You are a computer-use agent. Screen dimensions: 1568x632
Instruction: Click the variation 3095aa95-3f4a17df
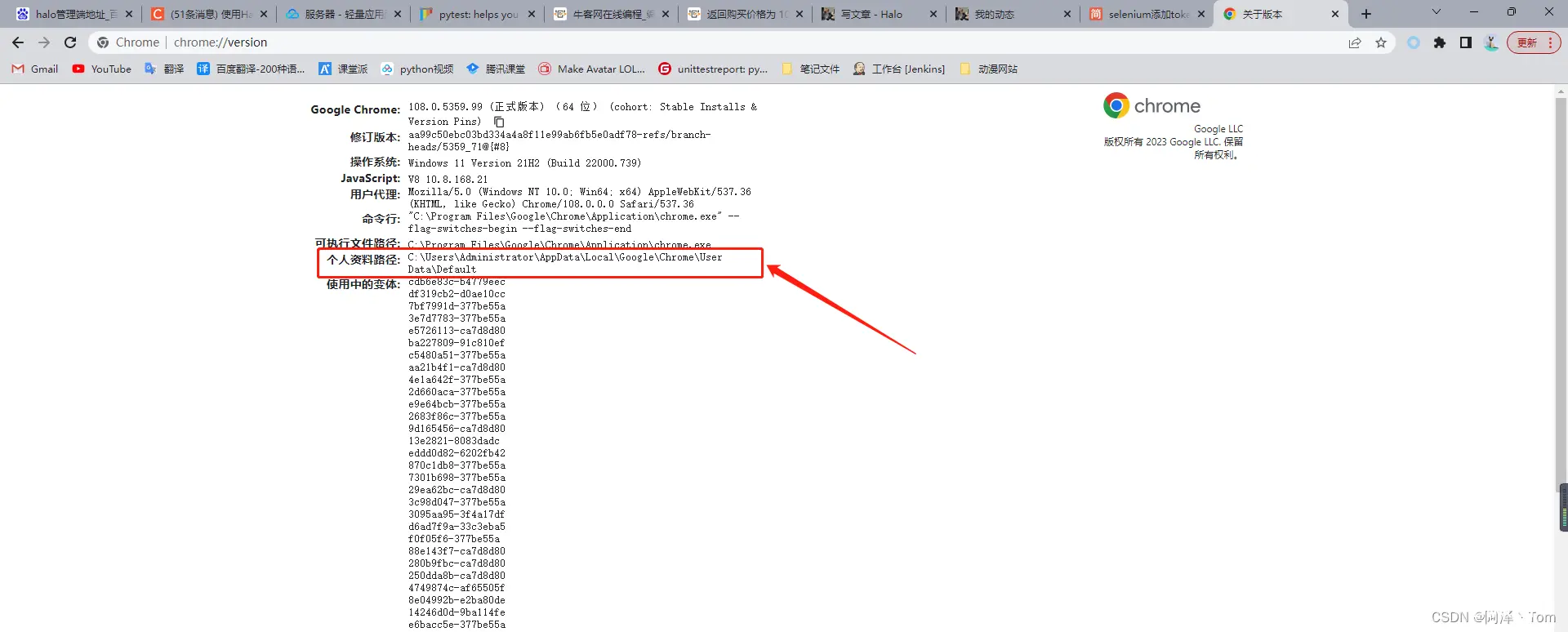(x=457, y=514)
